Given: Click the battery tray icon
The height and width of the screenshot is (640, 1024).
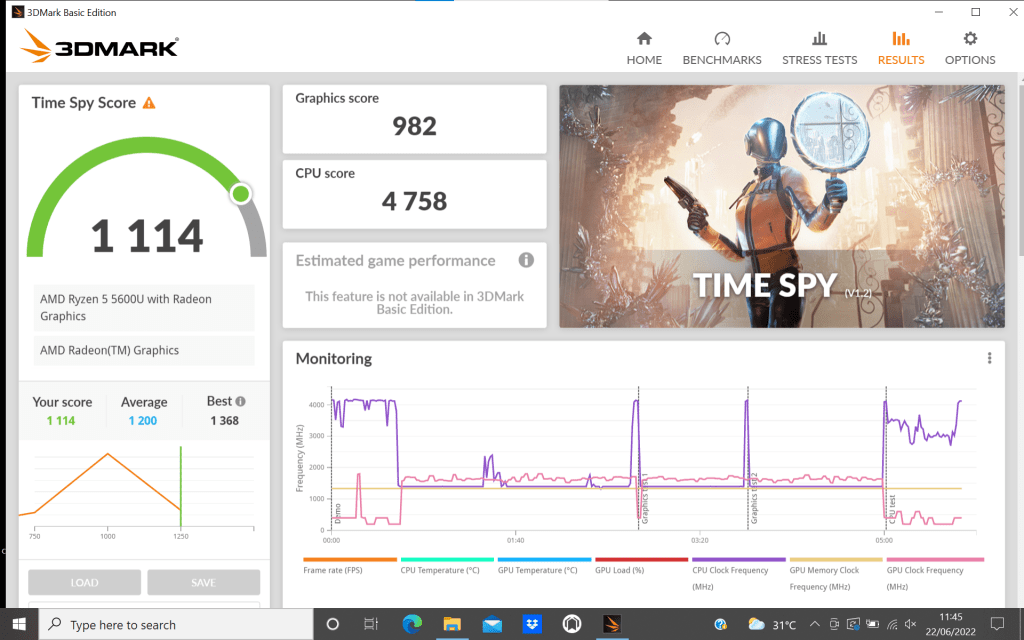Looking at the screenshot, I should click(x=872, y=624).
